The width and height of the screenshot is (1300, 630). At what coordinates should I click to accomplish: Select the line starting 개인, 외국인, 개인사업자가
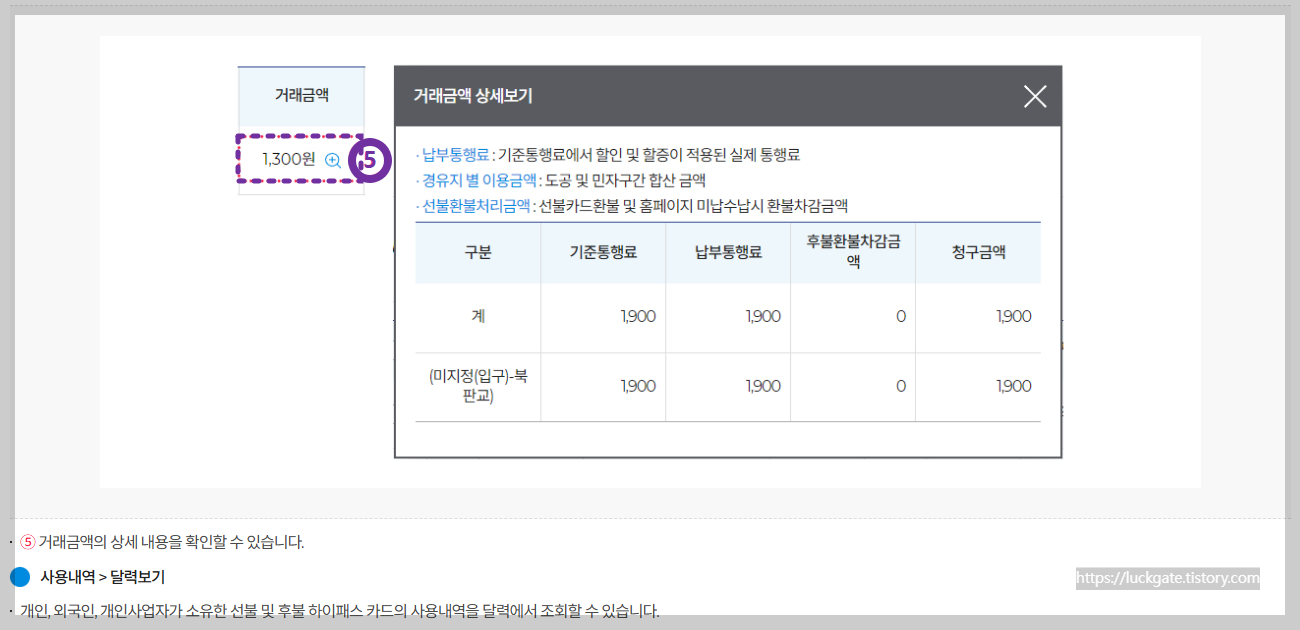(340, 611)
